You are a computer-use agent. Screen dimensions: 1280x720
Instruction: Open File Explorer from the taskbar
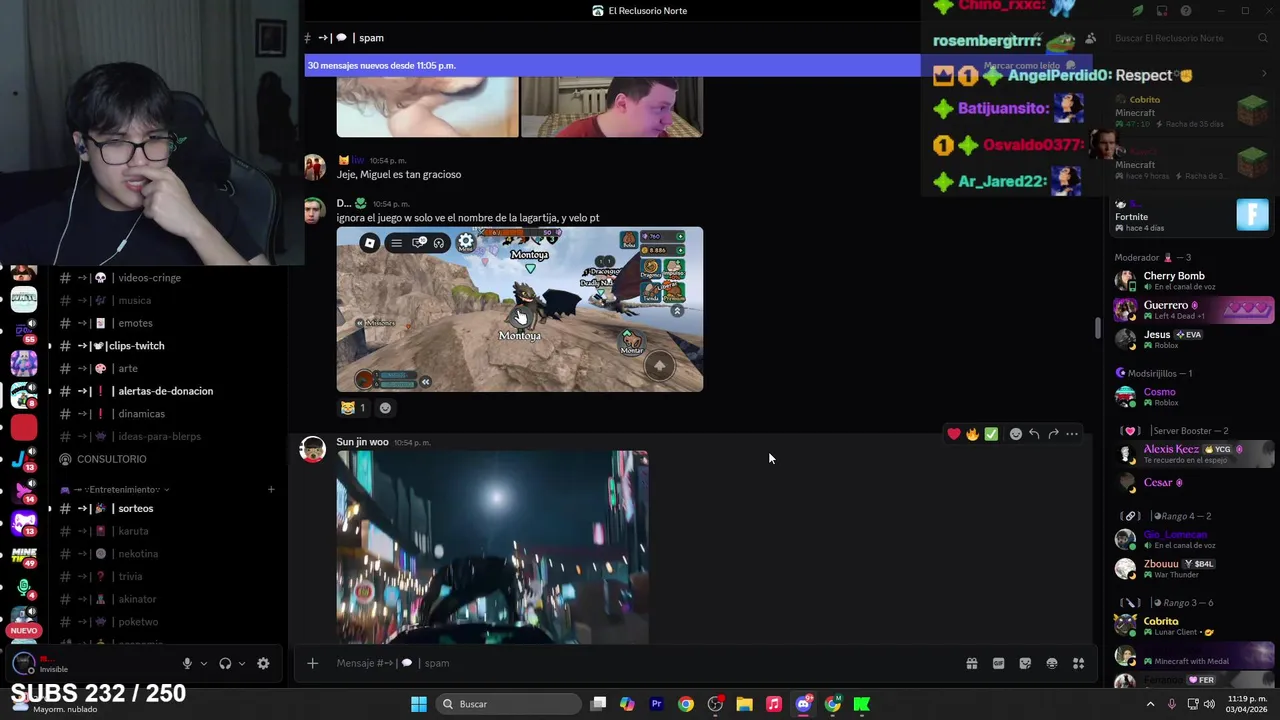744,704
